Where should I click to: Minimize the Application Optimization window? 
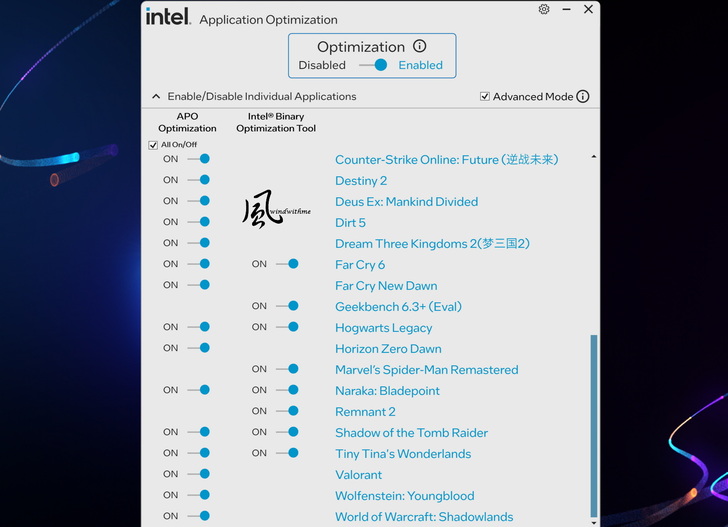(566, 9)
